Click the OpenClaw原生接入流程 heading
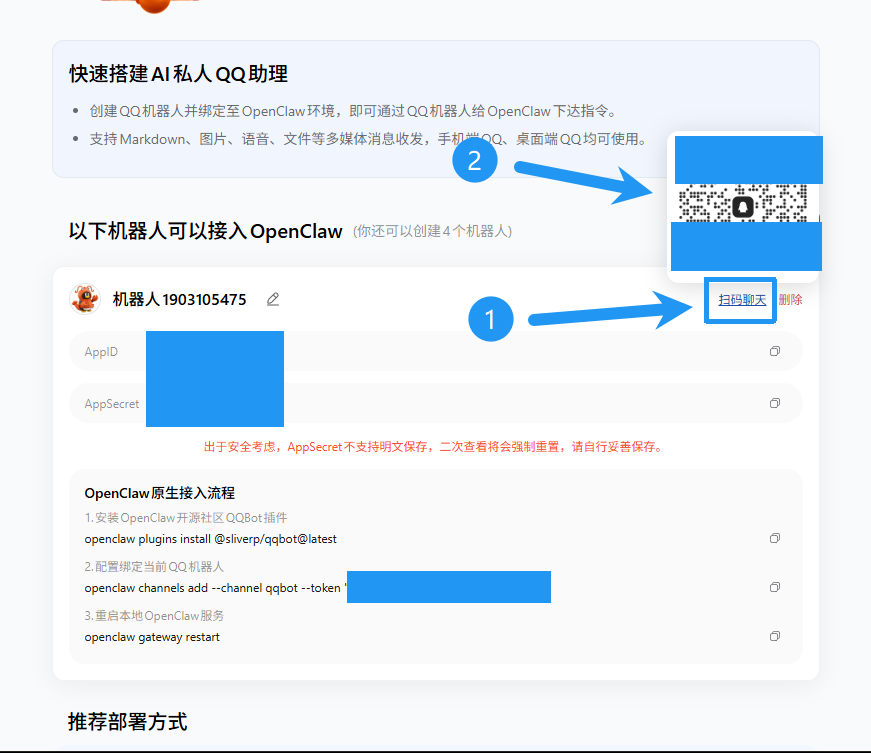 [x=159, y=493]
